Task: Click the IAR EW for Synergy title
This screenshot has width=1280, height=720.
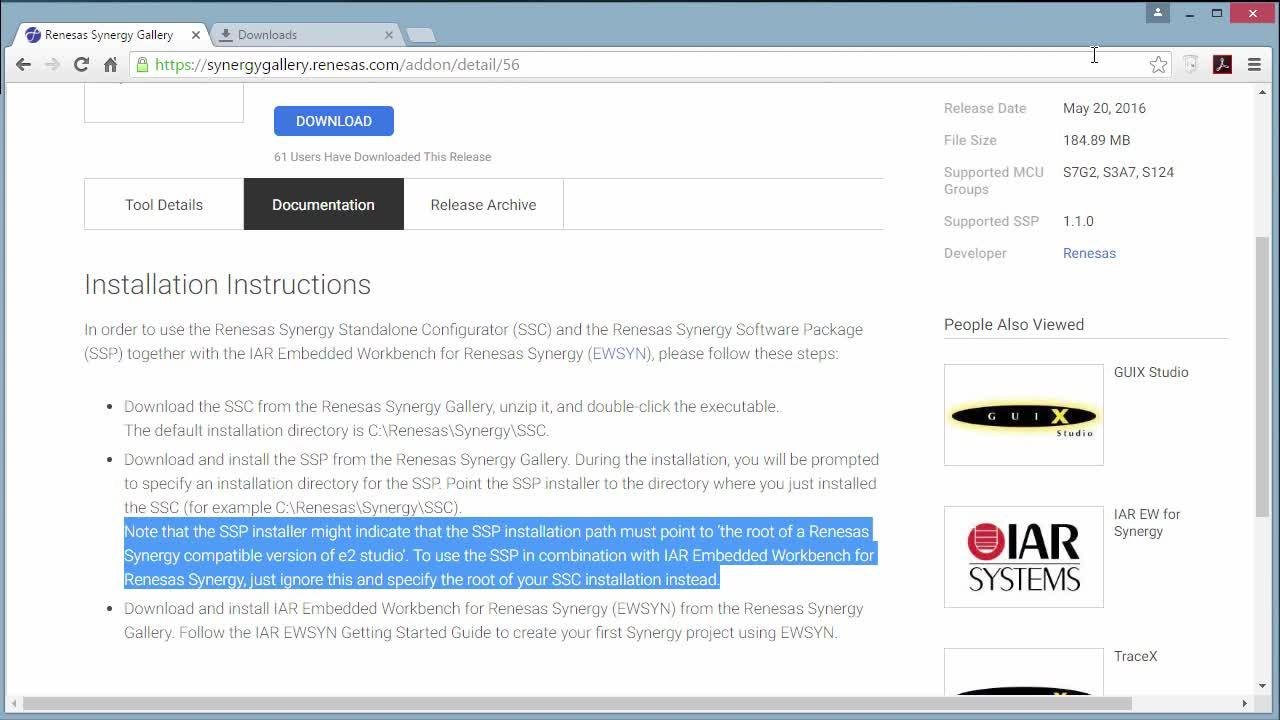Action: 1147,522
